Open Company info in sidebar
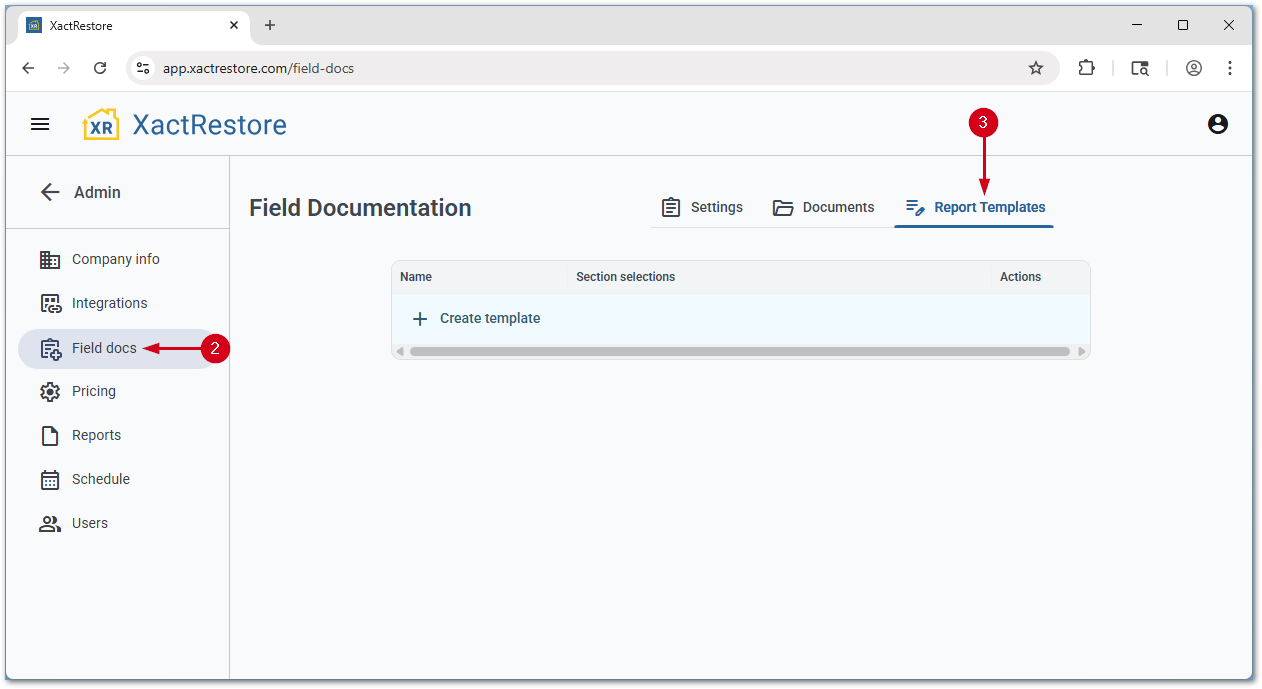 click(115, 259)
